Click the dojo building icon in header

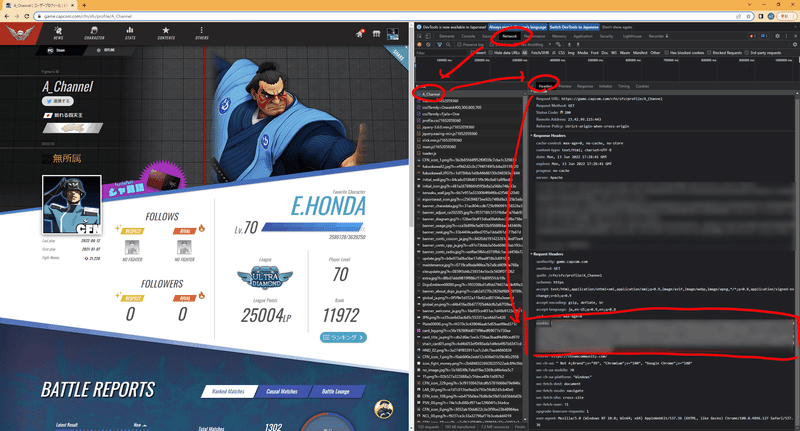point(377,34)
